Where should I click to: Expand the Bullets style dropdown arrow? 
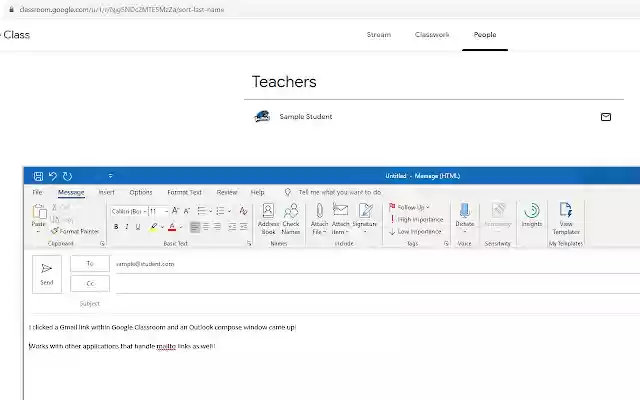pos(211,211)
